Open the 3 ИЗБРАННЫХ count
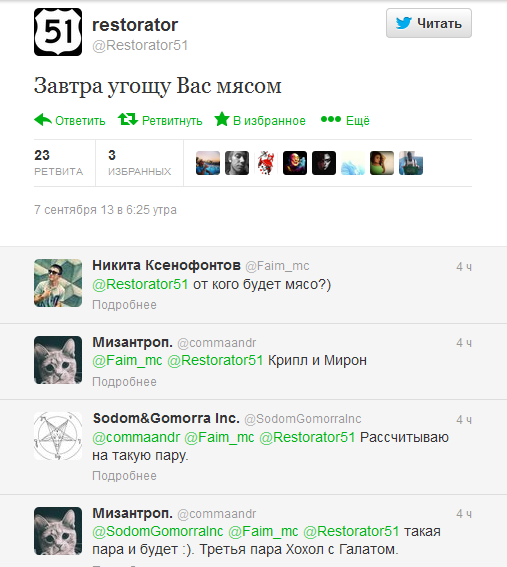The image size is (507, 567). click(x=140, y=163)
